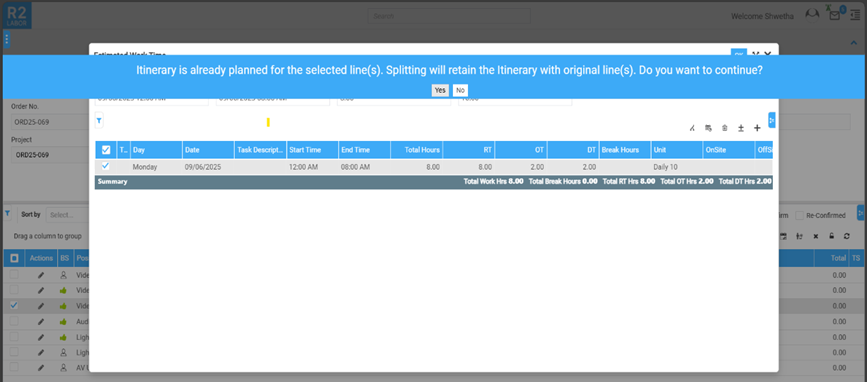Open the mail notifications icon

[834, 16]
